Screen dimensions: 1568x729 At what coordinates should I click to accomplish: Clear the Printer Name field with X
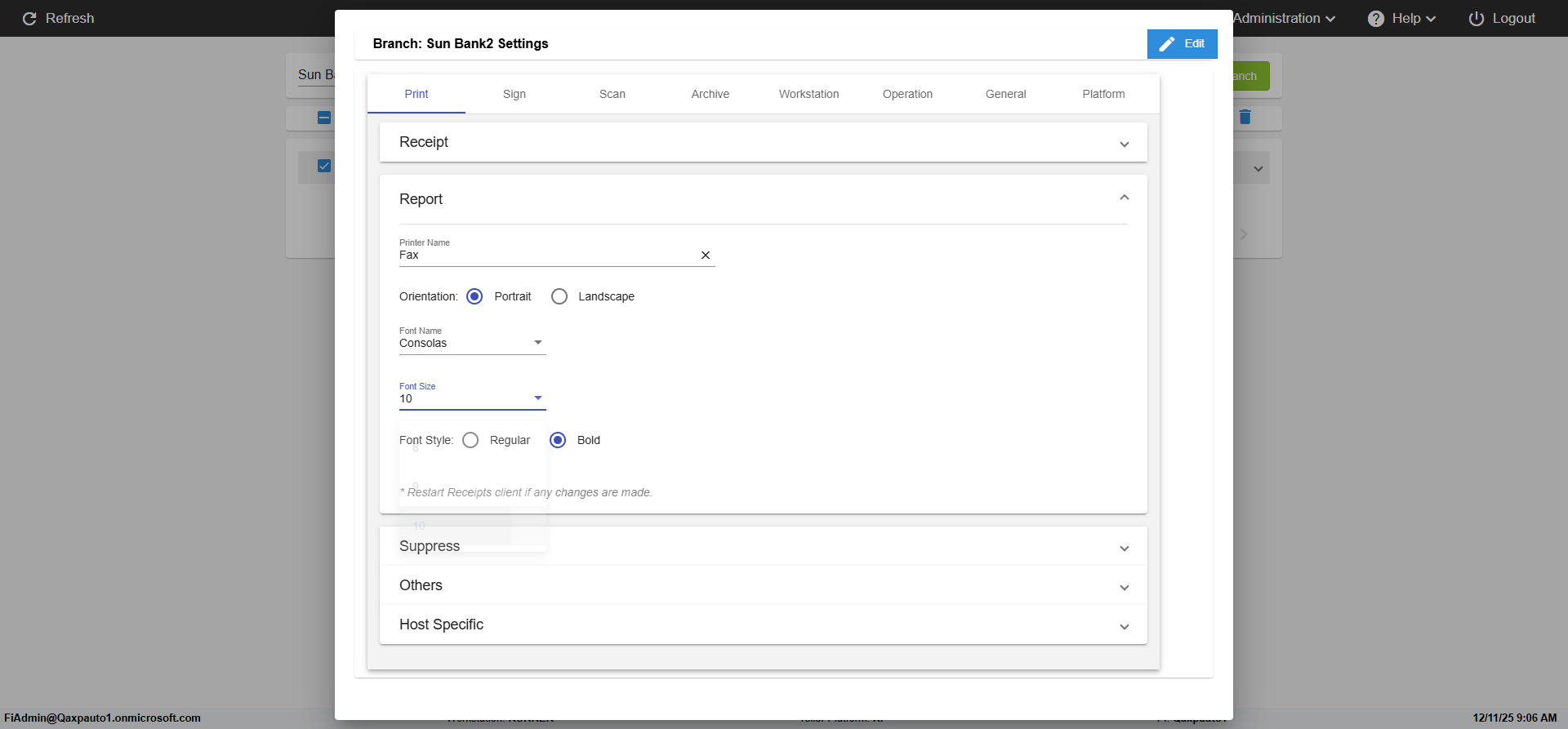[706, 256]
